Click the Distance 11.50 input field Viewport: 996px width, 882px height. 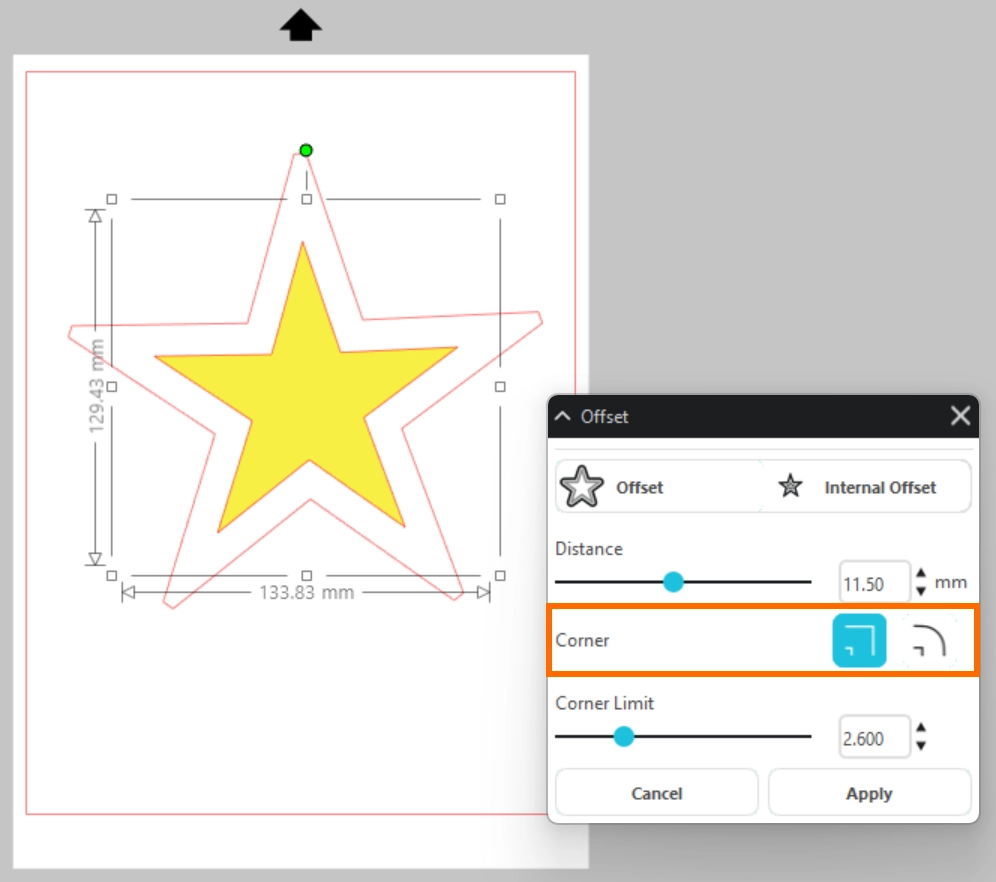pos(873,582)
